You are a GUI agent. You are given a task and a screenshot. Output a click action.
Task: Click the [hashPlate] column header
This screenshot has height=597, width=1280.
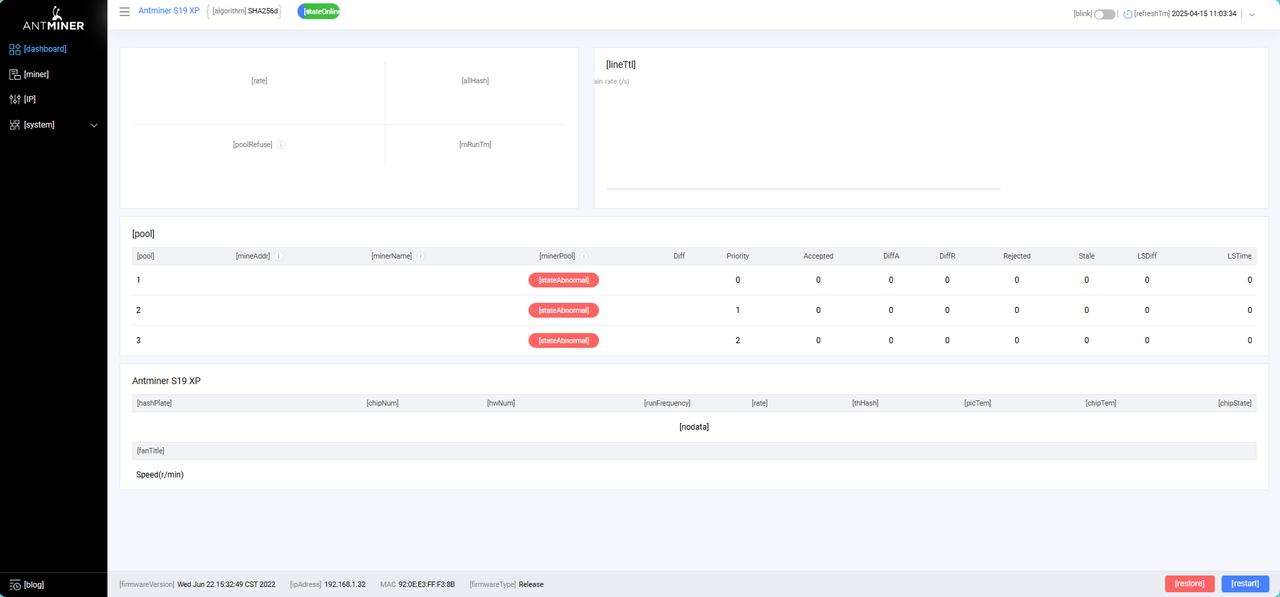tap(154, 403)
